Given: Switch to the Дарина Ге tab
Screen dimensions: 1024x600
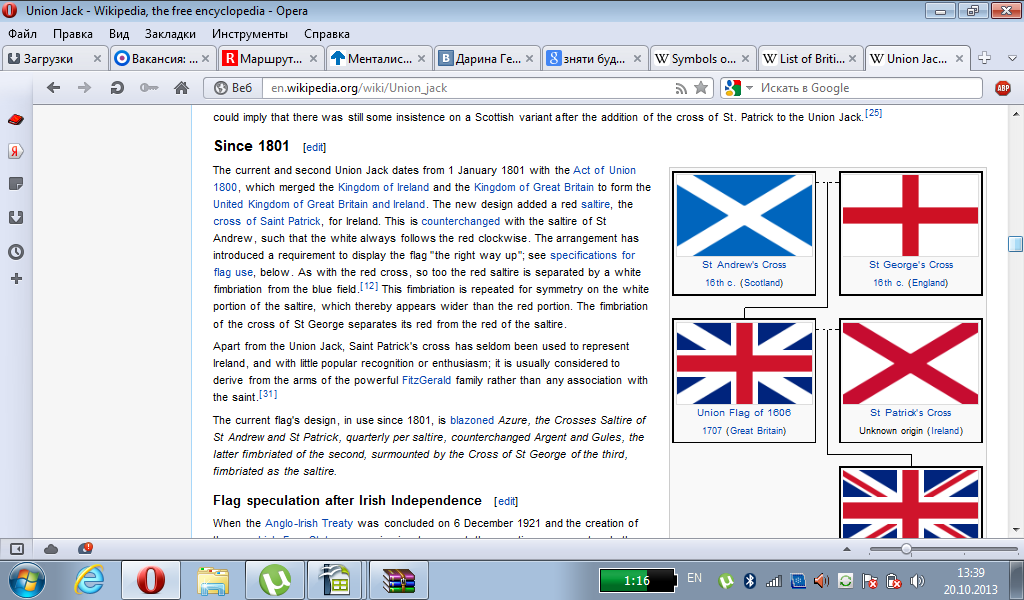Looking at the screenshot, I should tap(487, 59).
